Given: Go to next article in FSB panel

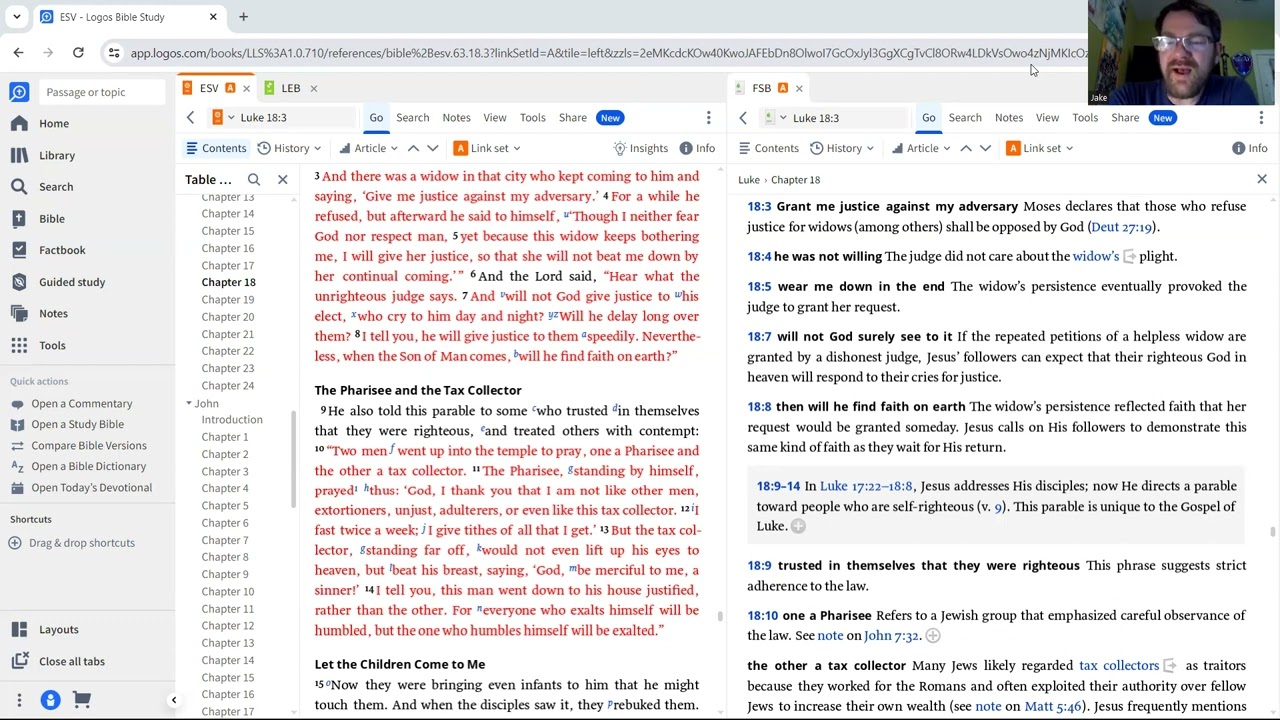Looking at the screenshot, I should click(985, 148).
